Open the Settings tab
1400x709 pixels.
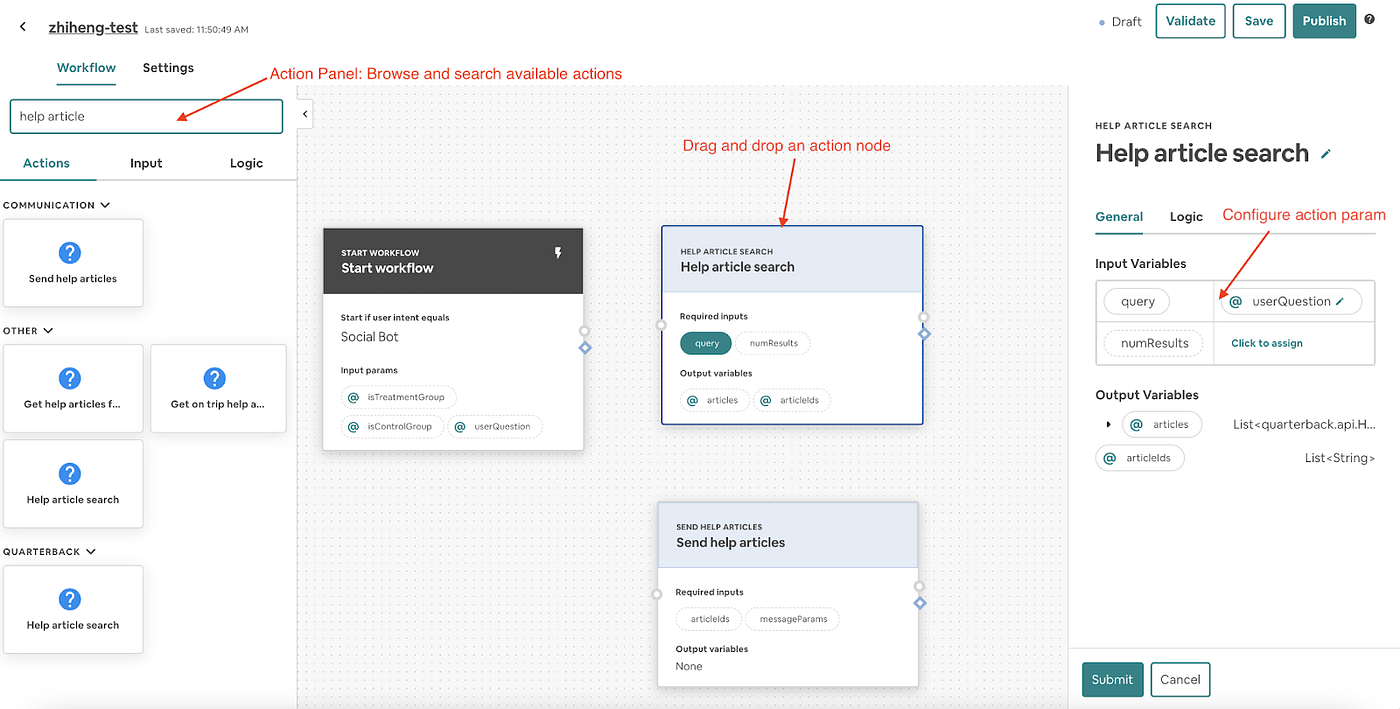[x=168, y=68]
